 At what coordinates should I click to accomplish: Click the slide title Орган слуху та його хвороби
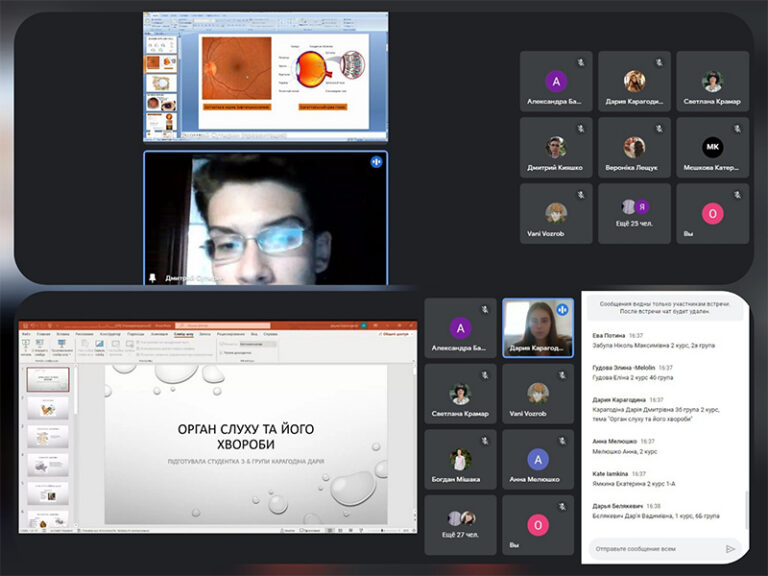(x=245, y=436)
